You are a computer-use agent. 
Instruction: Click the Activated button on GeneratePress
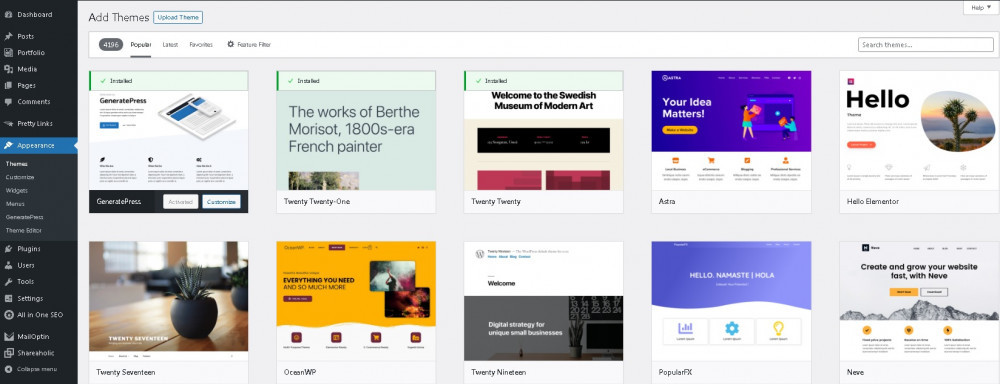(180, 202)
